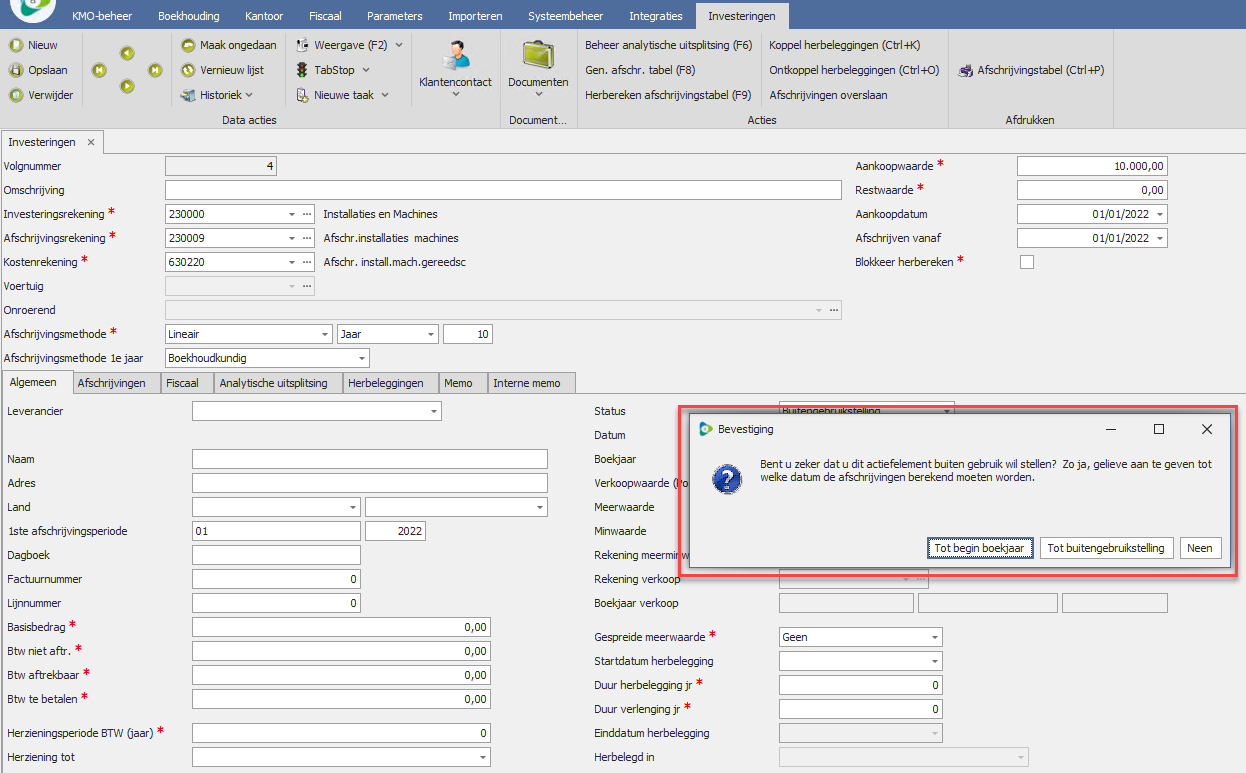Go to the first record with the navigation arrow
This screenshot has height=773, width=1246.
99,70
